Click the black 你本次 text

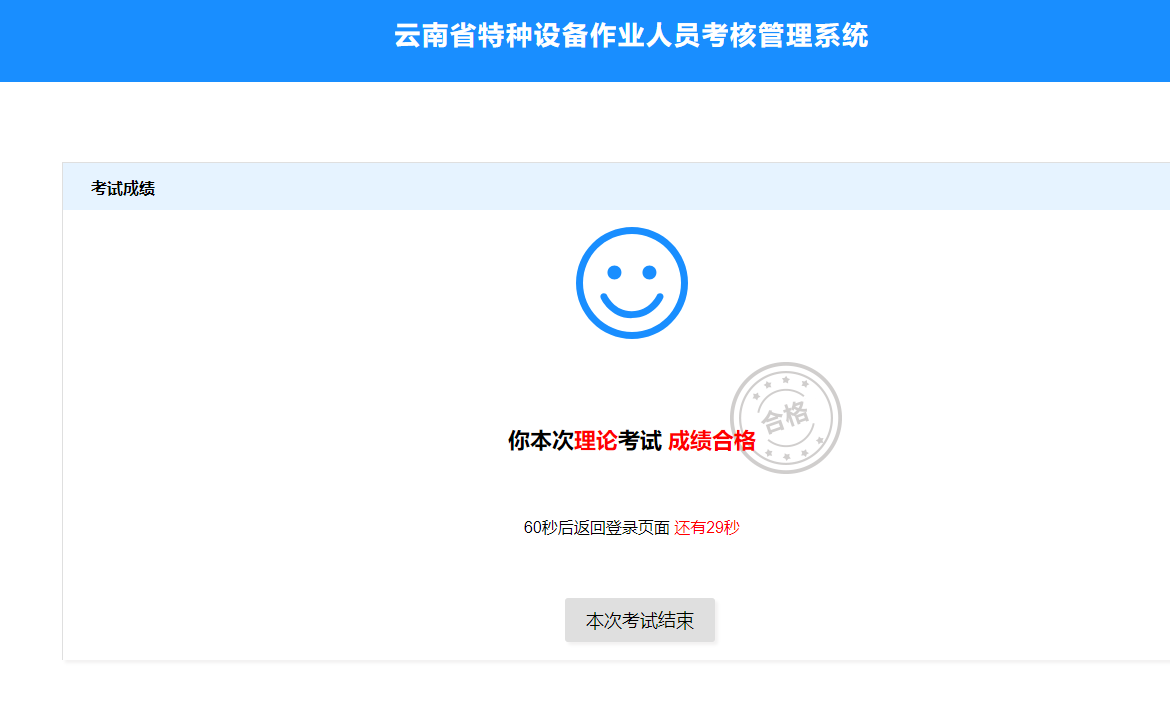(541, 441)
